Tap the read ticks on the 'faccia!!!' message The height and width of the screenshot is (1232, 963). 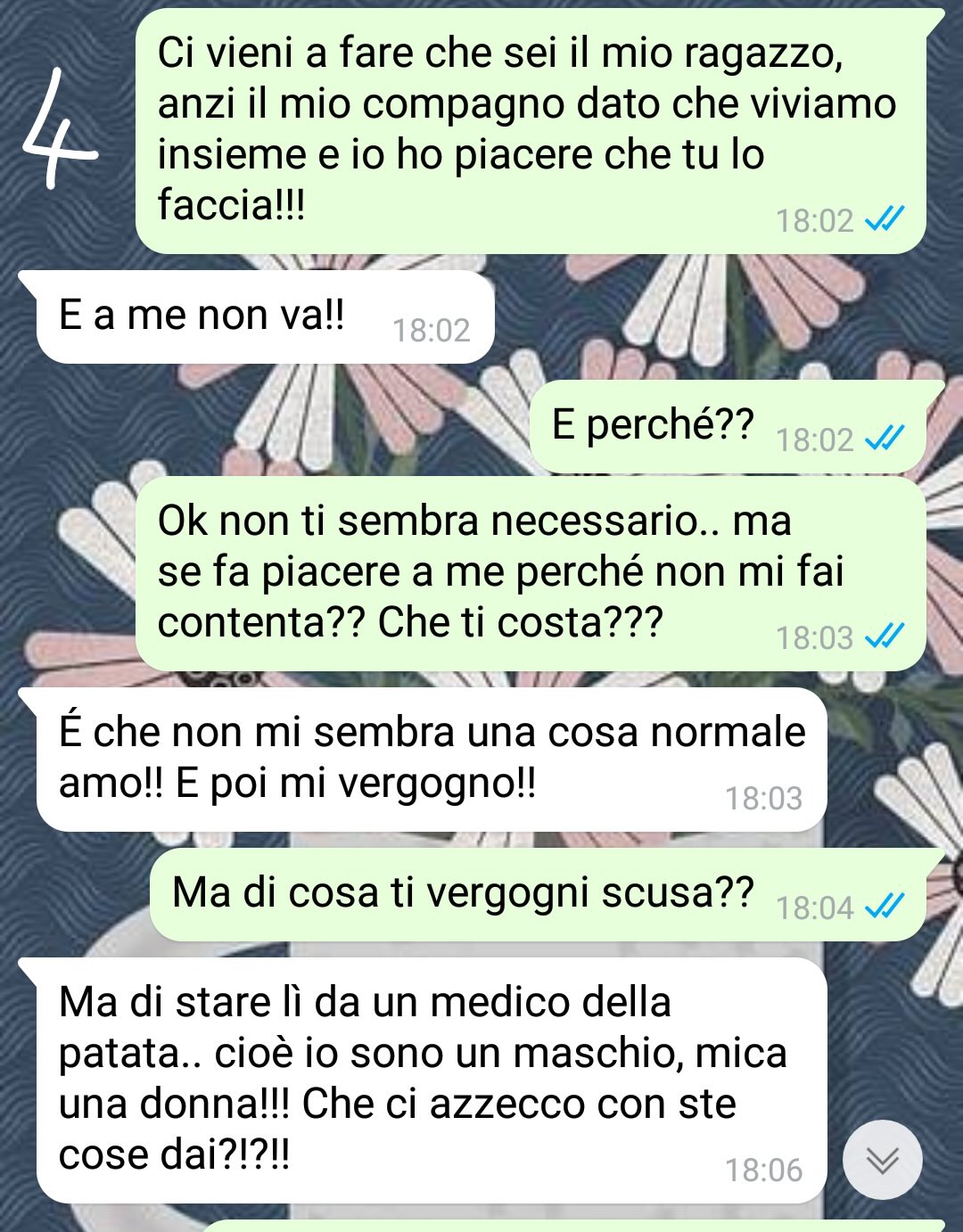coord(885,218)
